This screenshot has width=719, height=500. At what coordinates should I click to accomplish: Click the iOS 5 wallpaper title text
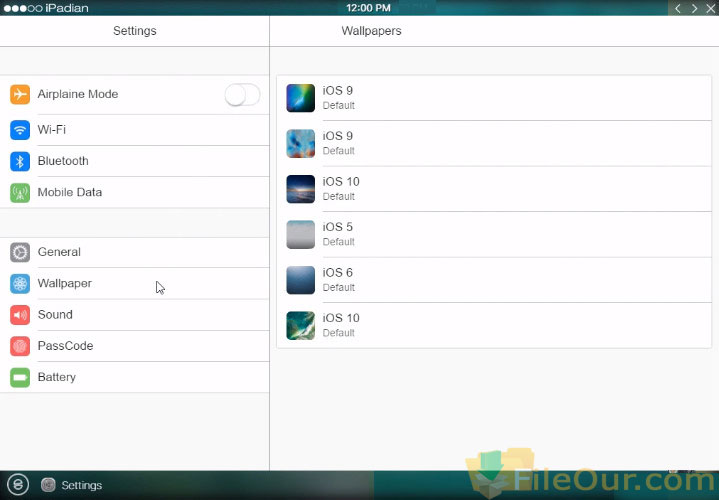click(x=337, y=227)
